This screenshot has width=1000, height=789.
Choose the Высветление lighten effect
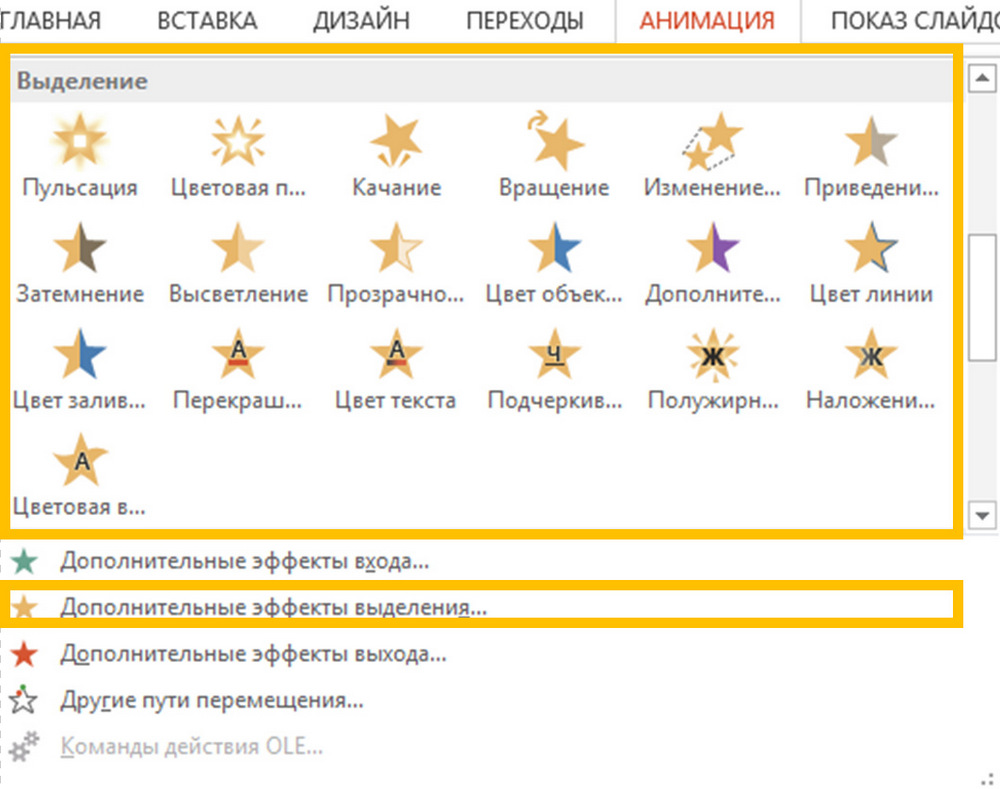pos(238,263)
